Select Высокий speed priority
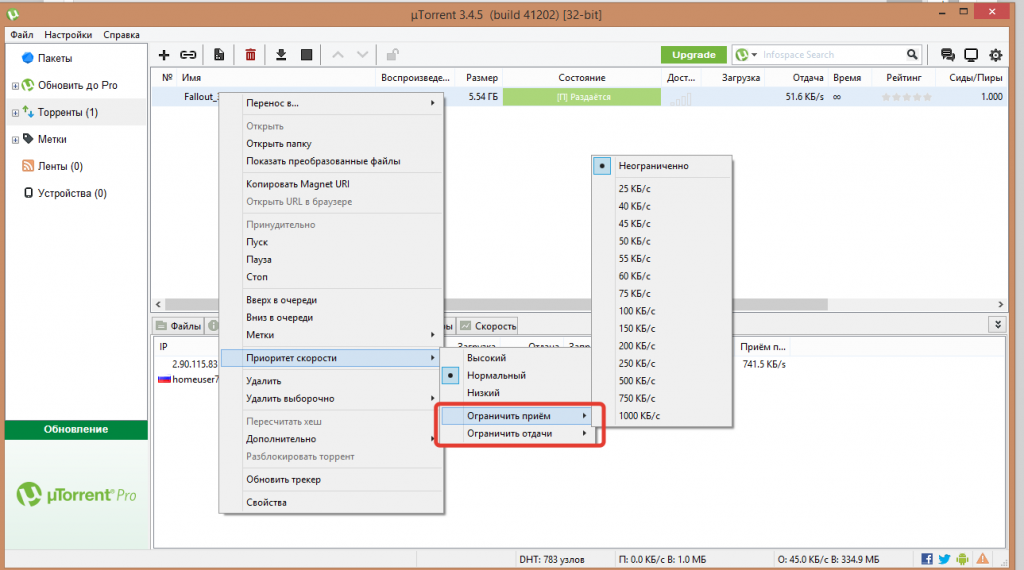 point(486,357)
